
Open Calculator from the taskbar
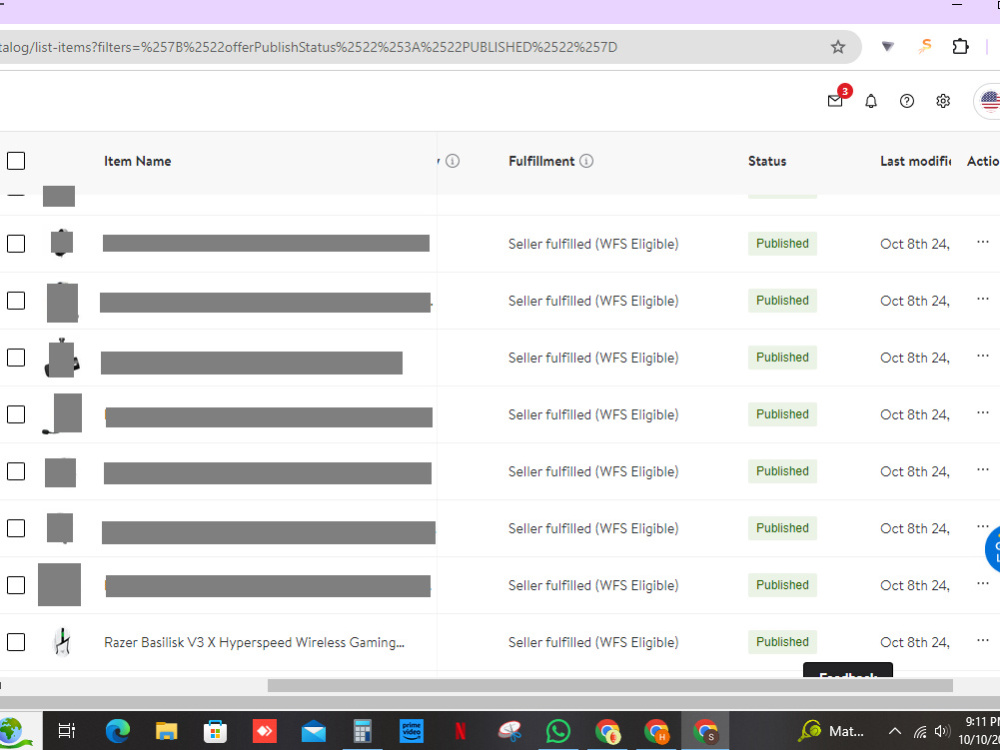[362, 731]
